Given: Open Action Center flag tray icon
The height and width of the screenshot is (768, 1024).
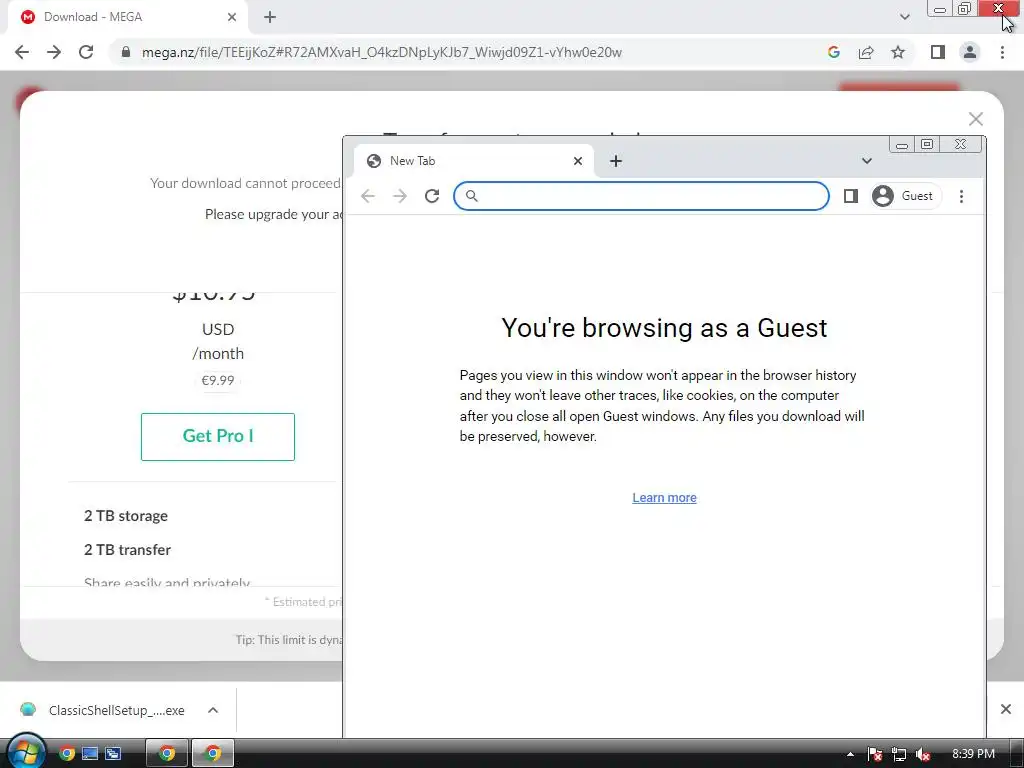Looking at the screenshot, I should coord(874,754).
